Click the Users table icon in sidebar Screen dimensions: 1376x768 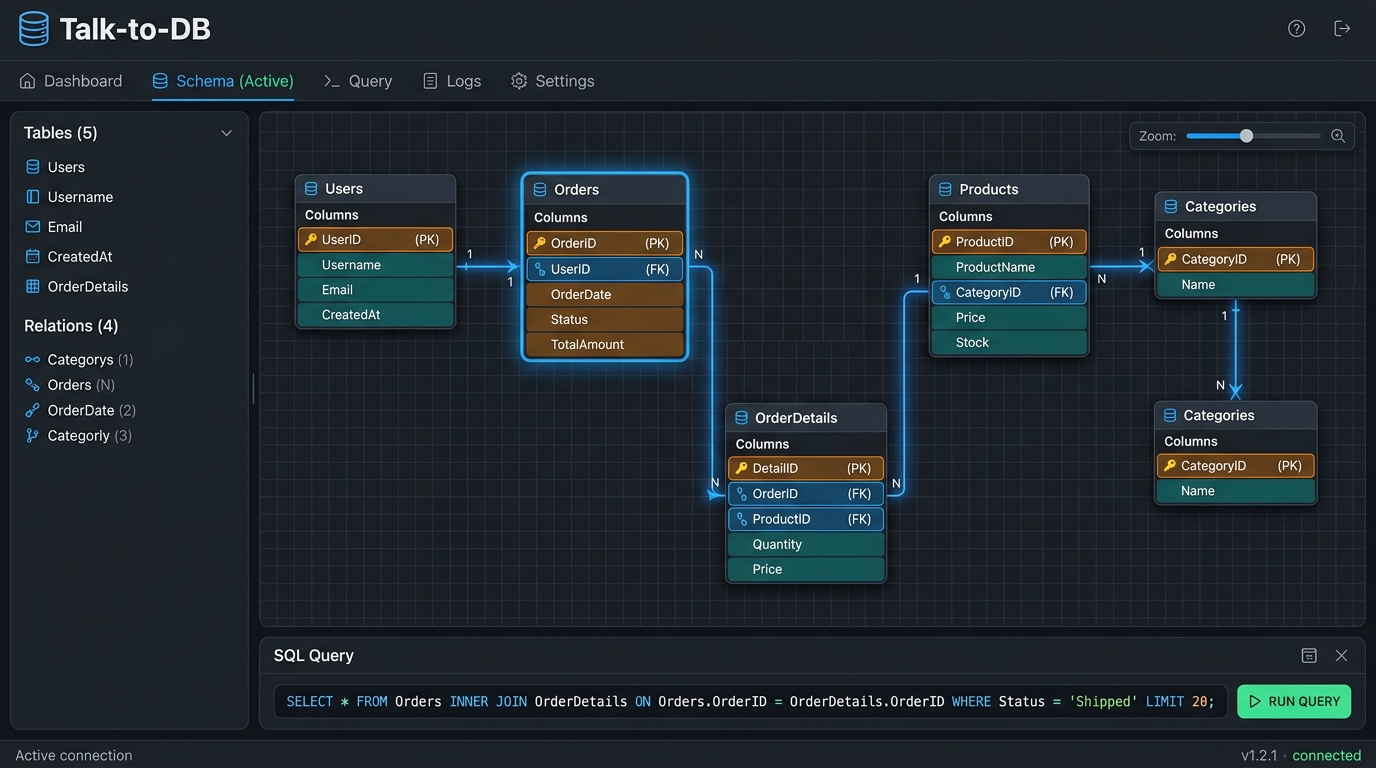tap(33, 167)
